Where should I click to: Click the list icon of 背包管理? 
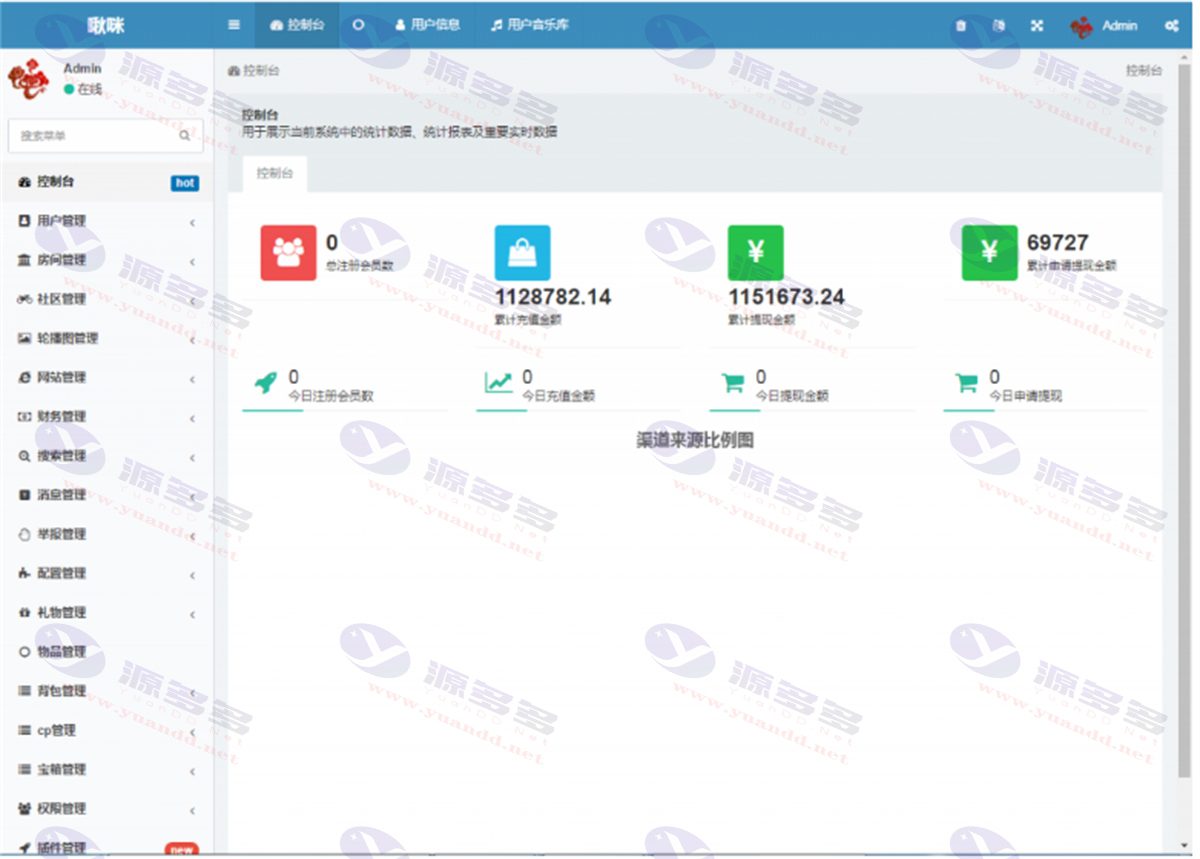click(x=25, y=691)
